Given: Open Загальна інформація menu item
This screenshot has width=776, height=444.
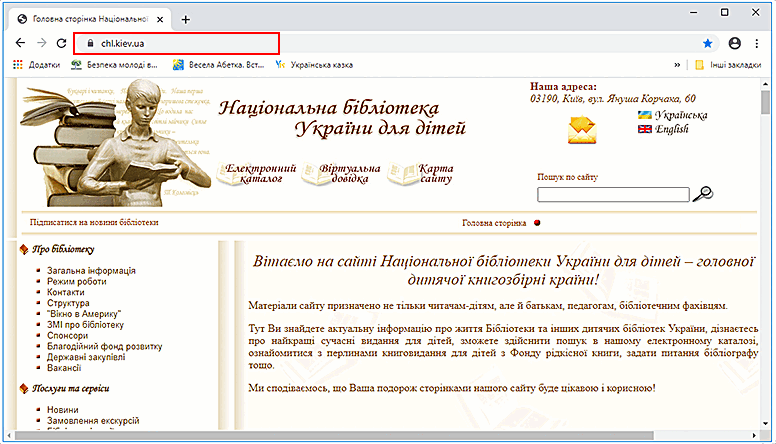Looking at the screenshot, I should click(91, 271).
